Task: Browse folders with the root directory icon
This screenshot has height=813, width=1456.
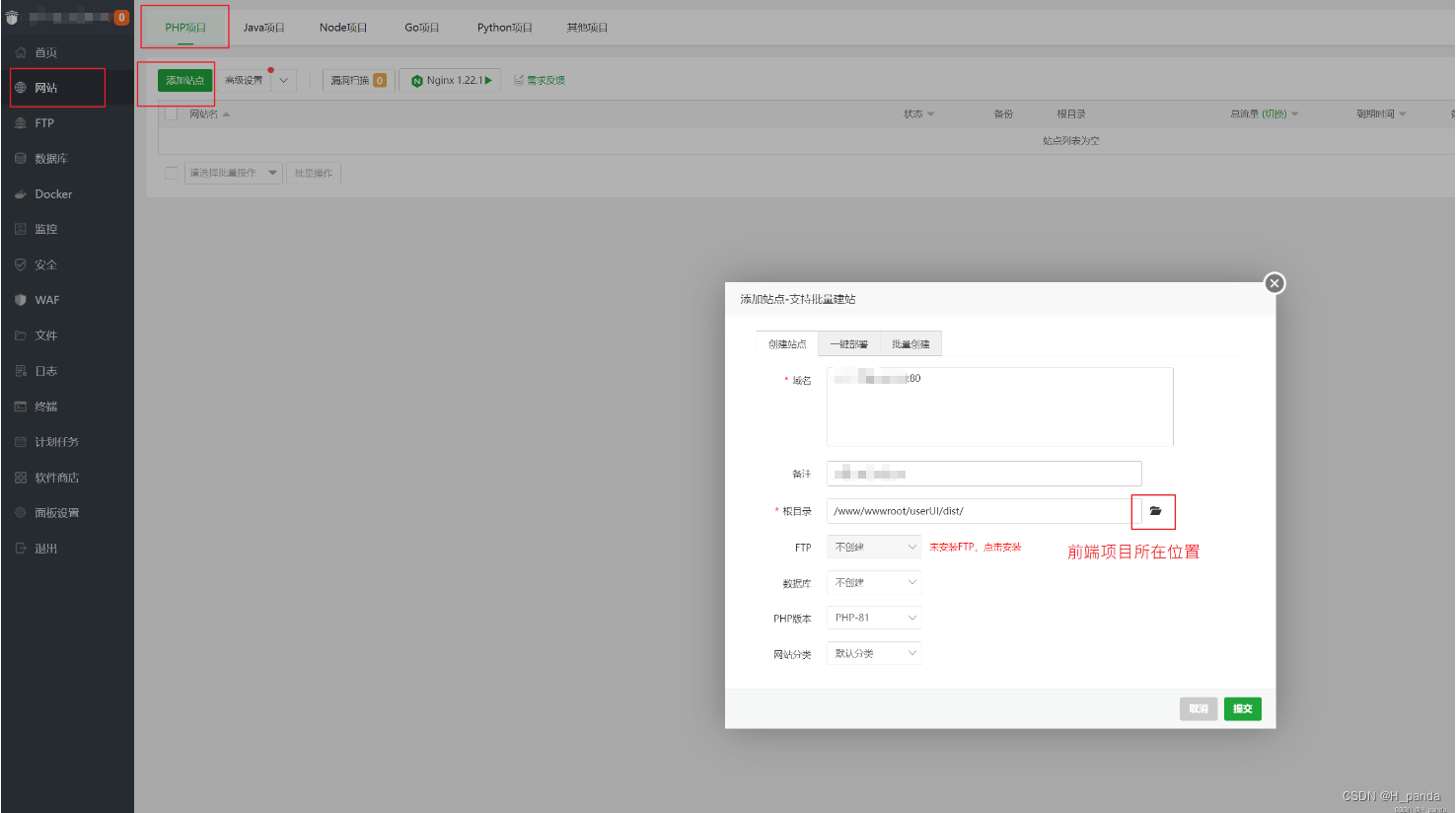Action: point(1155,511)
